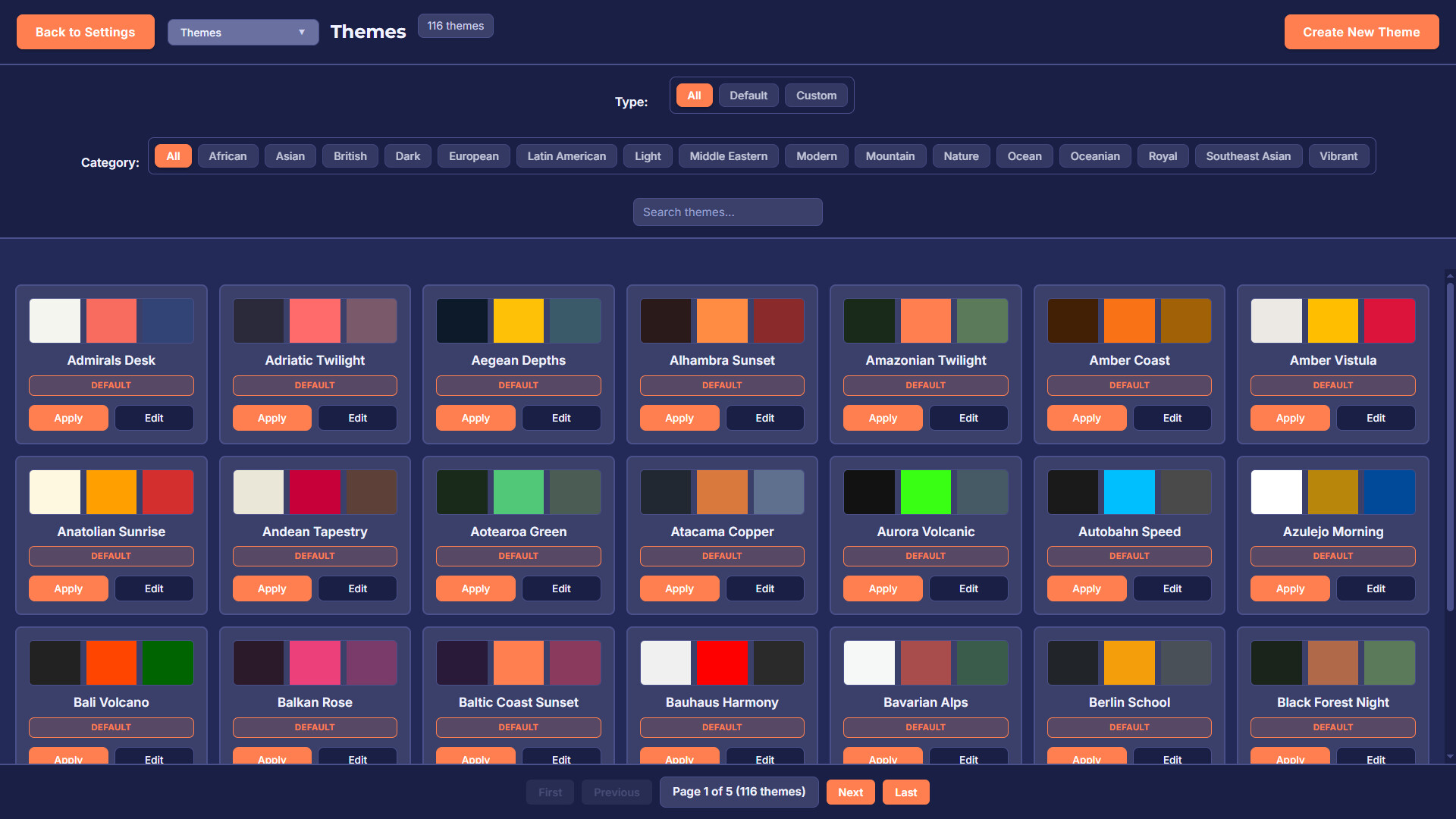Apply the Aegean Depths theme

(x=475, y=418)
